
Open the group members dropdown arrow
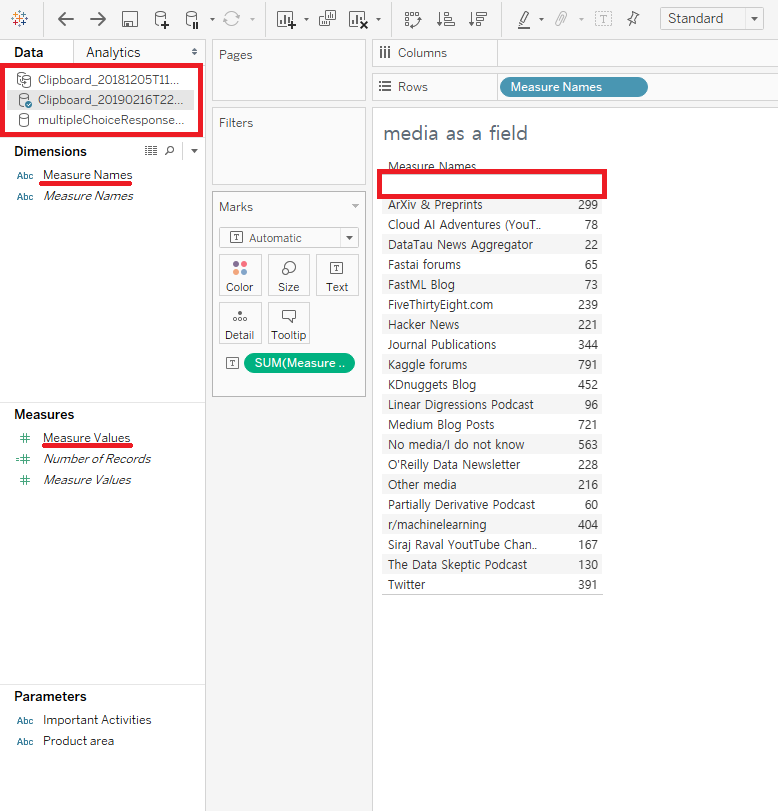coord(581,20)
